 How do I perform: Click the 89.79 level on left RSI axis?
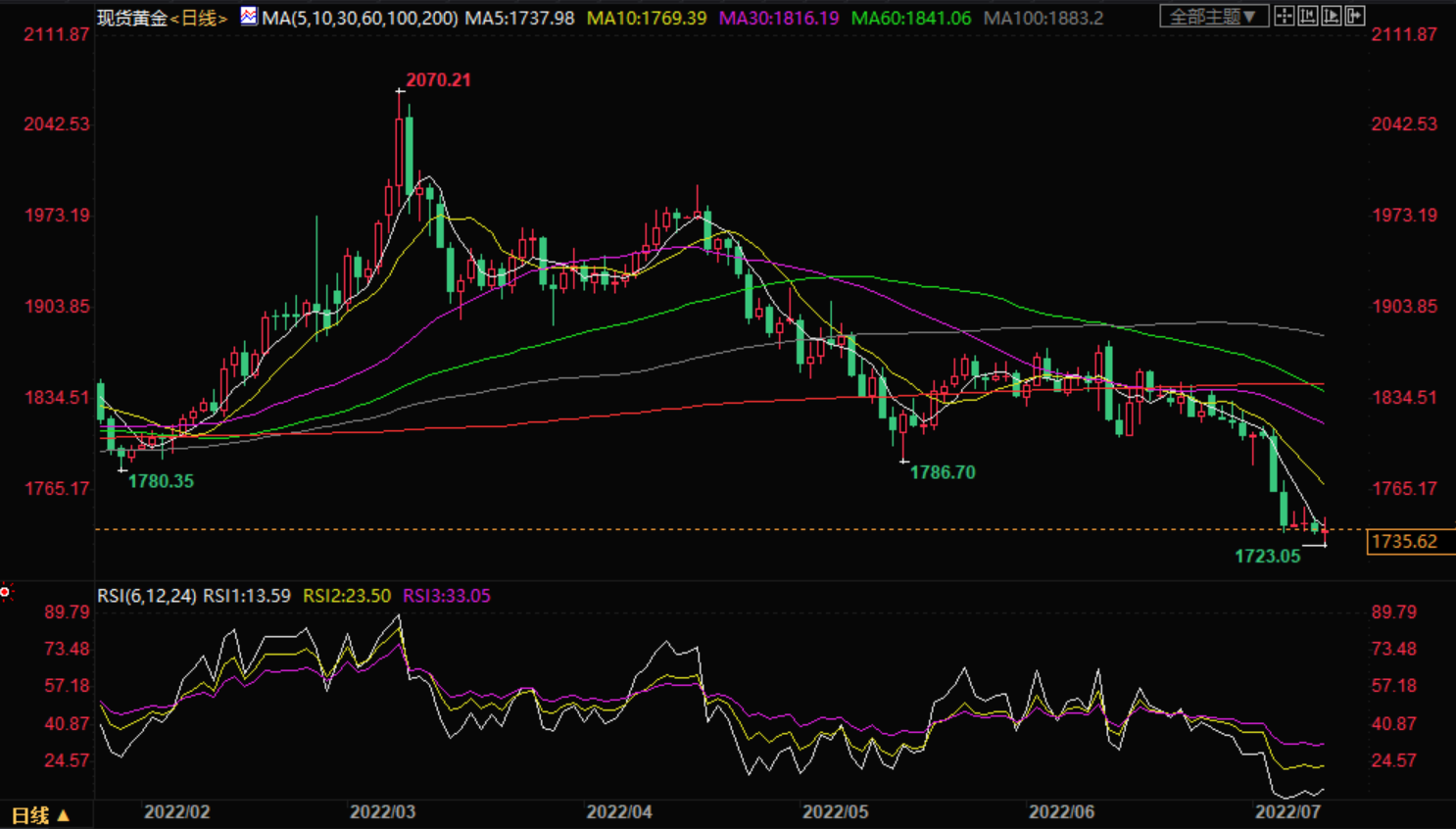tap(67, 612)
